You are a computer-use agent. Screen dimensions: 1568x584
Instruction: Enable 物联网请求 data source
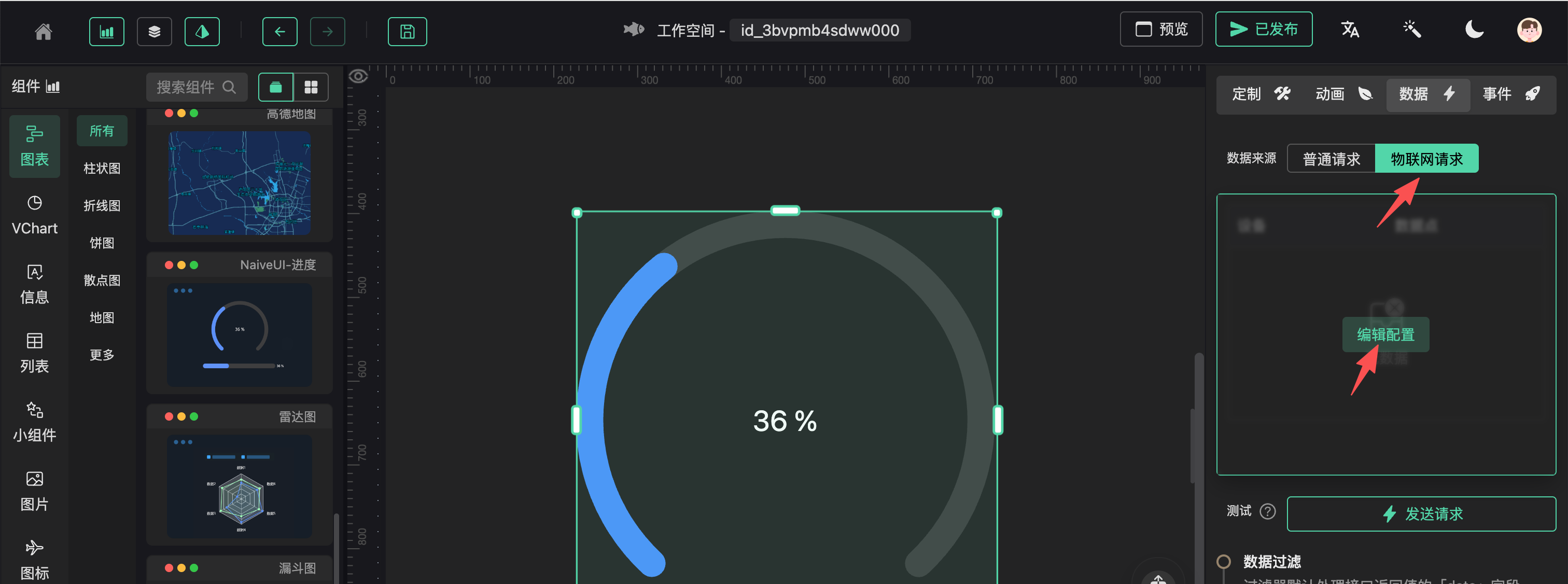pyautogui.click(x=1427, y=158)
